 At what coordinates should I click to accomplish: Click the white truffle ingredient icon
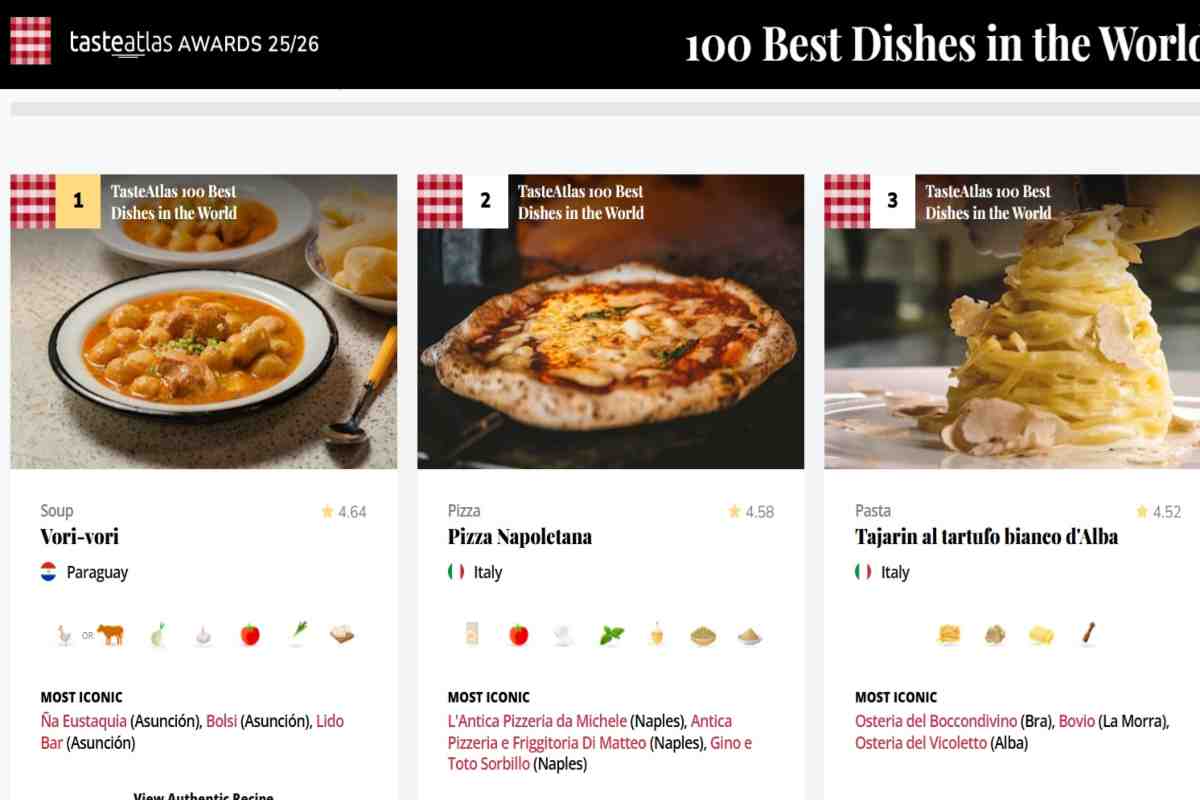pos(995,634)
